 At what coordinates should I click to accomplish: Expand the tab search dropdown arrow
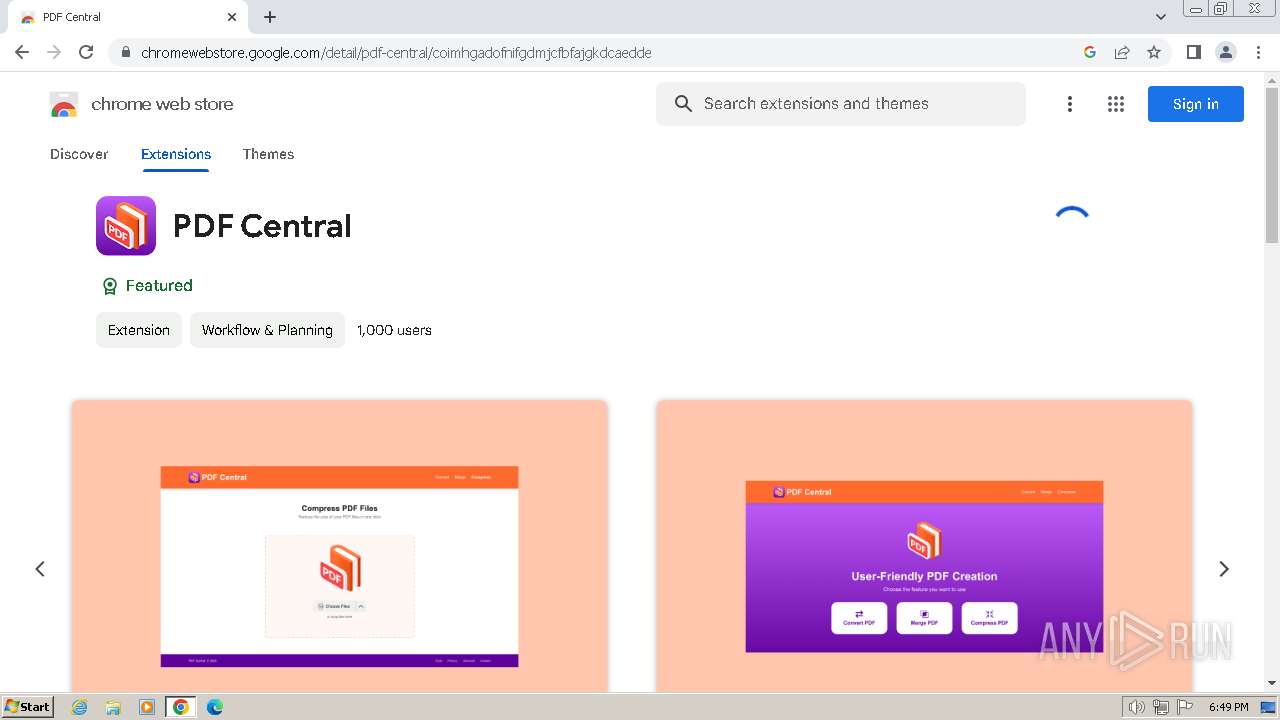pos(1160,17)
